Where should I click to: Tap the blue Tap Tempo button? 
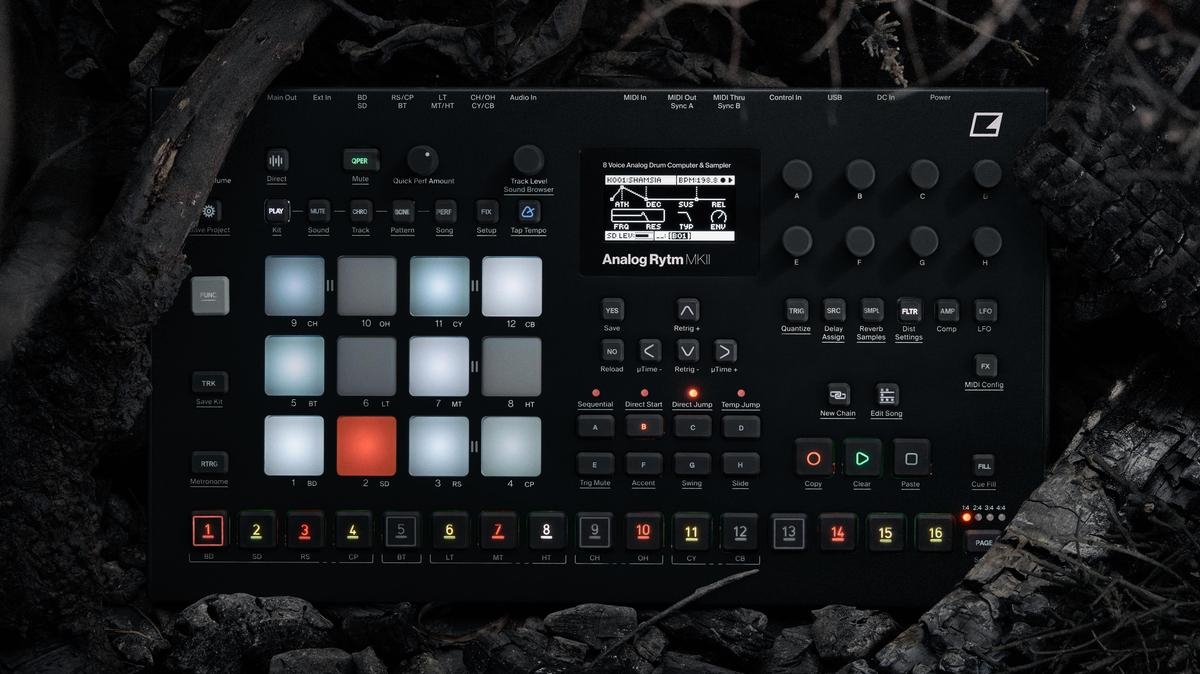click(x=528, y=212)
